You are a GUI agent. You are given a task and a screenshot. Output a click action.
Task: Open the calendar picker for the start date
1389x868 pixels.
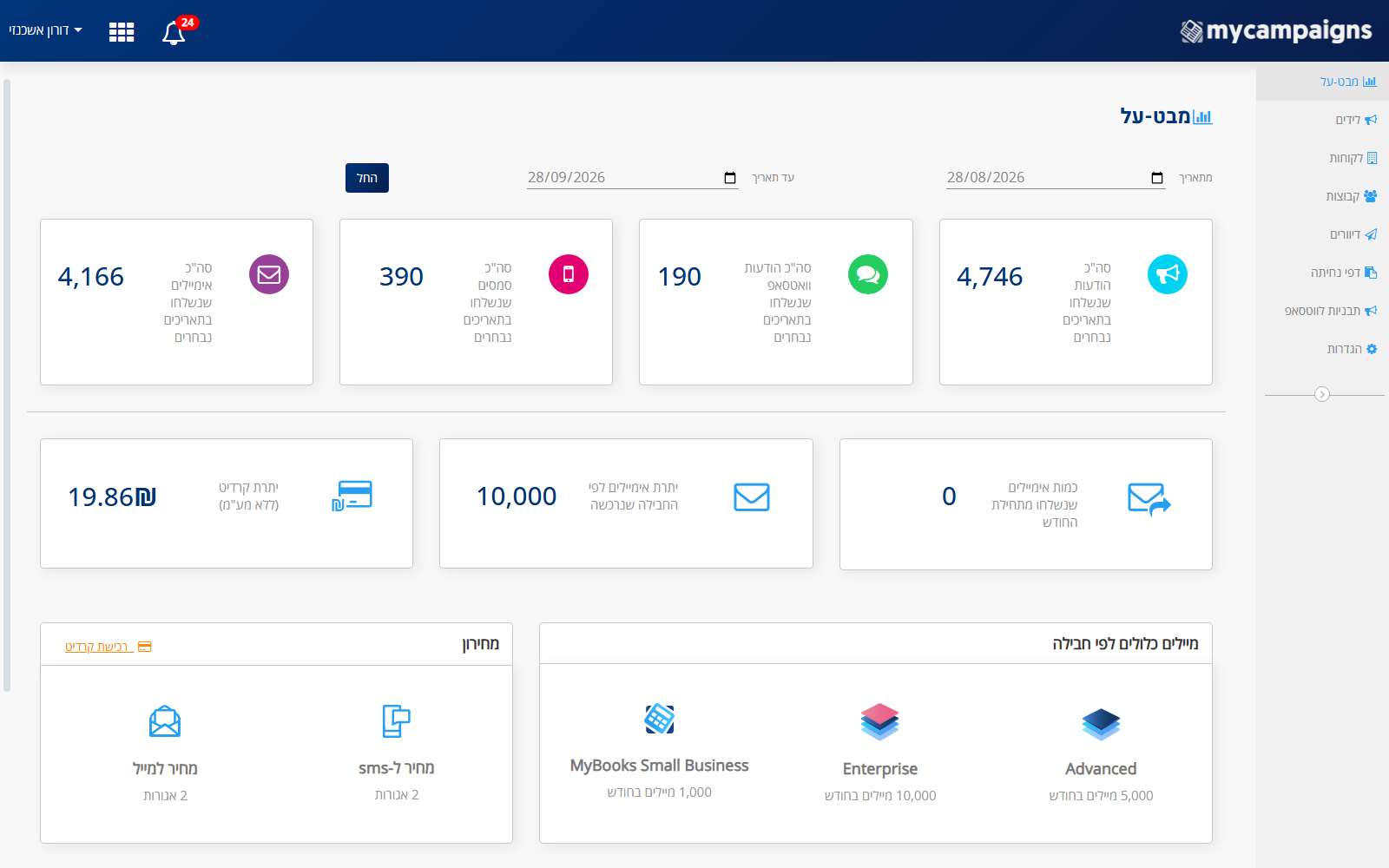coord(1157,178)
